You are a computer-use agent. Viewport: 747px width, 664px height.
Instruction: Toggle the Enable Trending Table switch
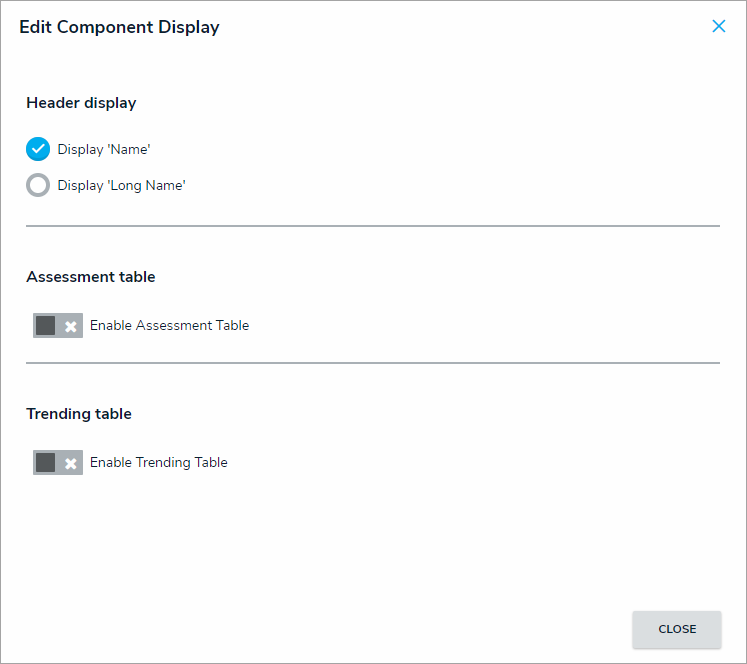tap(58, 463)
